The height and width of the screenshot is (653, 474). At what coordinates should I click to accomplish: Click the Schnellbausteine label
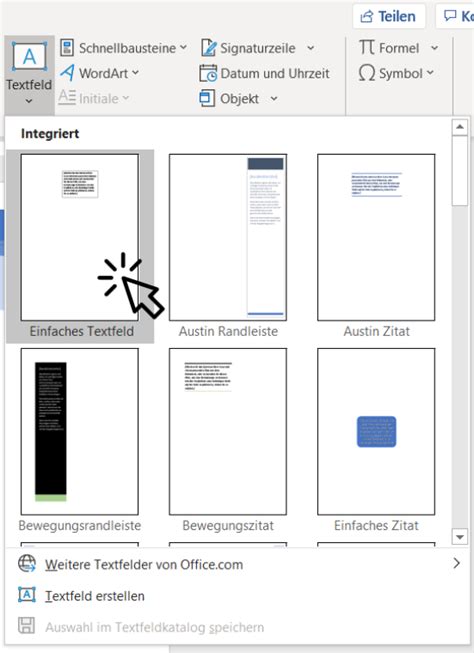(x=127, y=48)
